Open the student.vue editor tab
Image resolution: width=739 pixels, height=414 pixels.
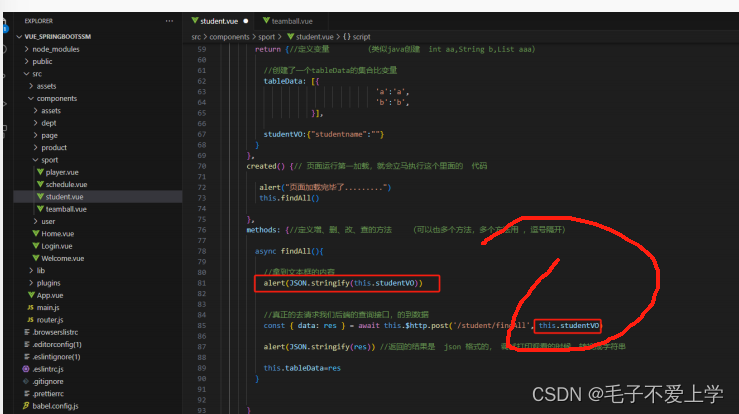(x=219, y=21)
